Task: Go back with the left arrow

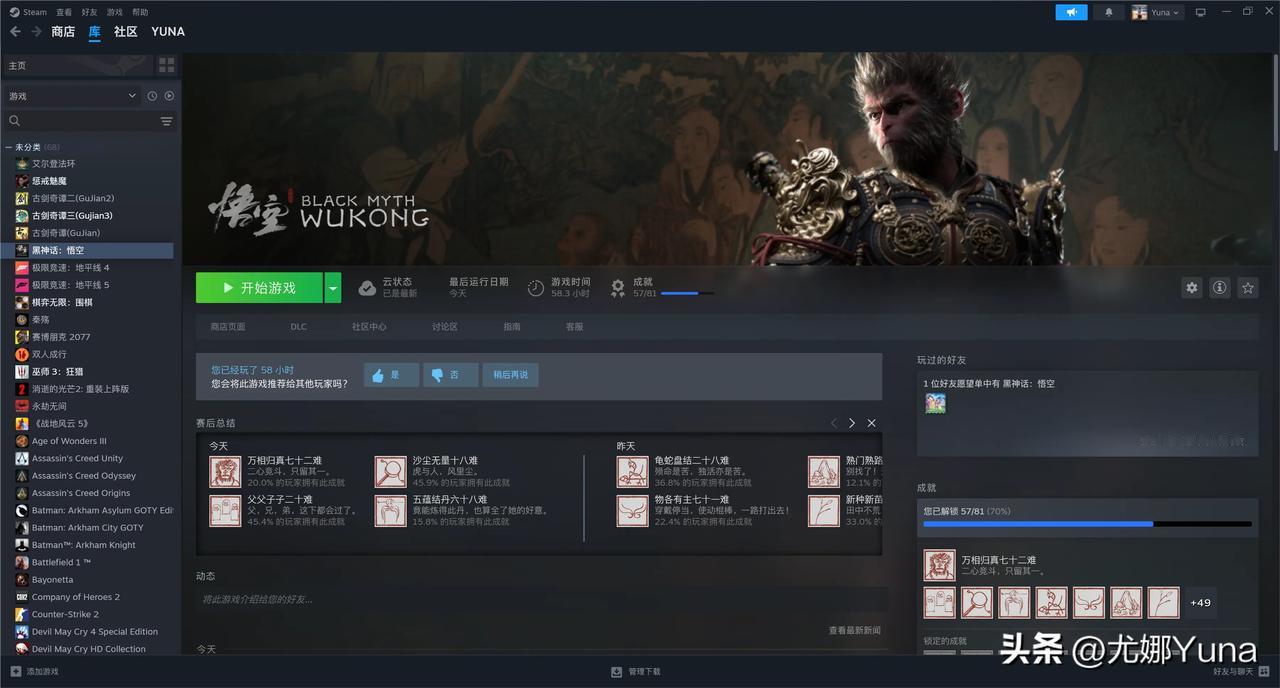Action: [15, 32]
